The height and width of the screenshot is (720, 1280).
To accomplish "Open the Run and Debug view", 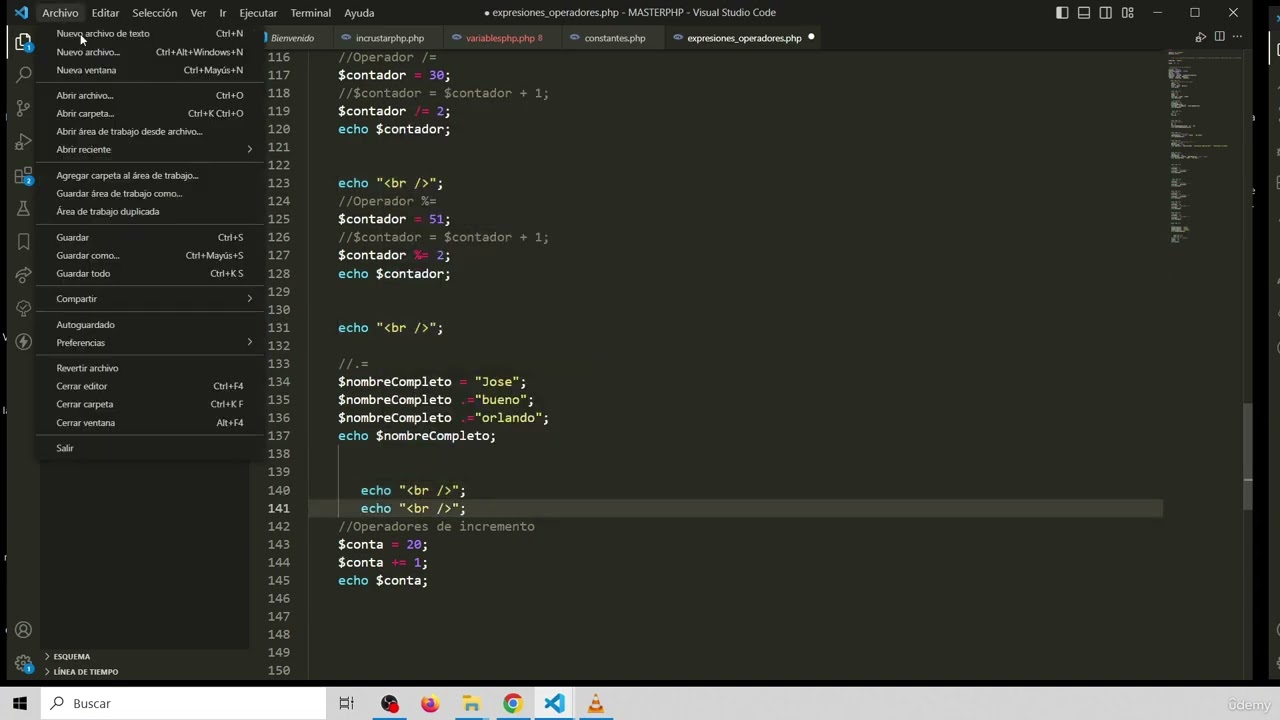I will (23, 143).
